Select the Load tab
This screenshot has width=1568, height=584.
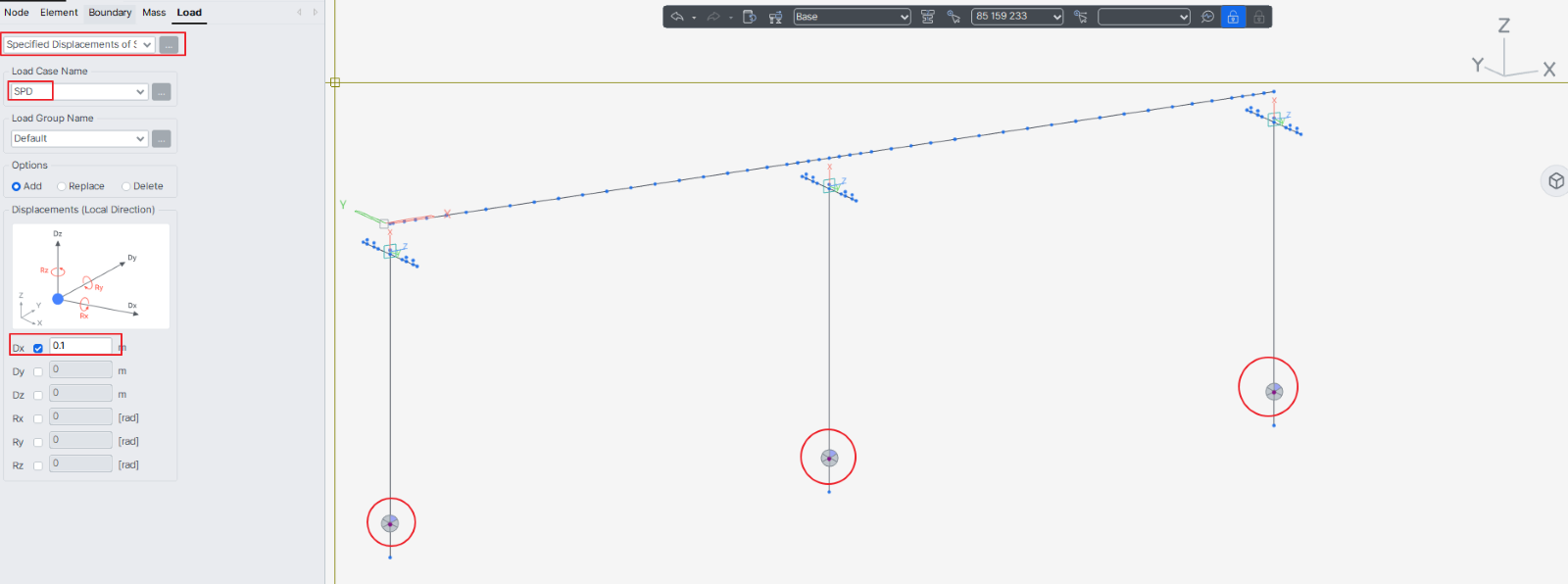(189, 13)
